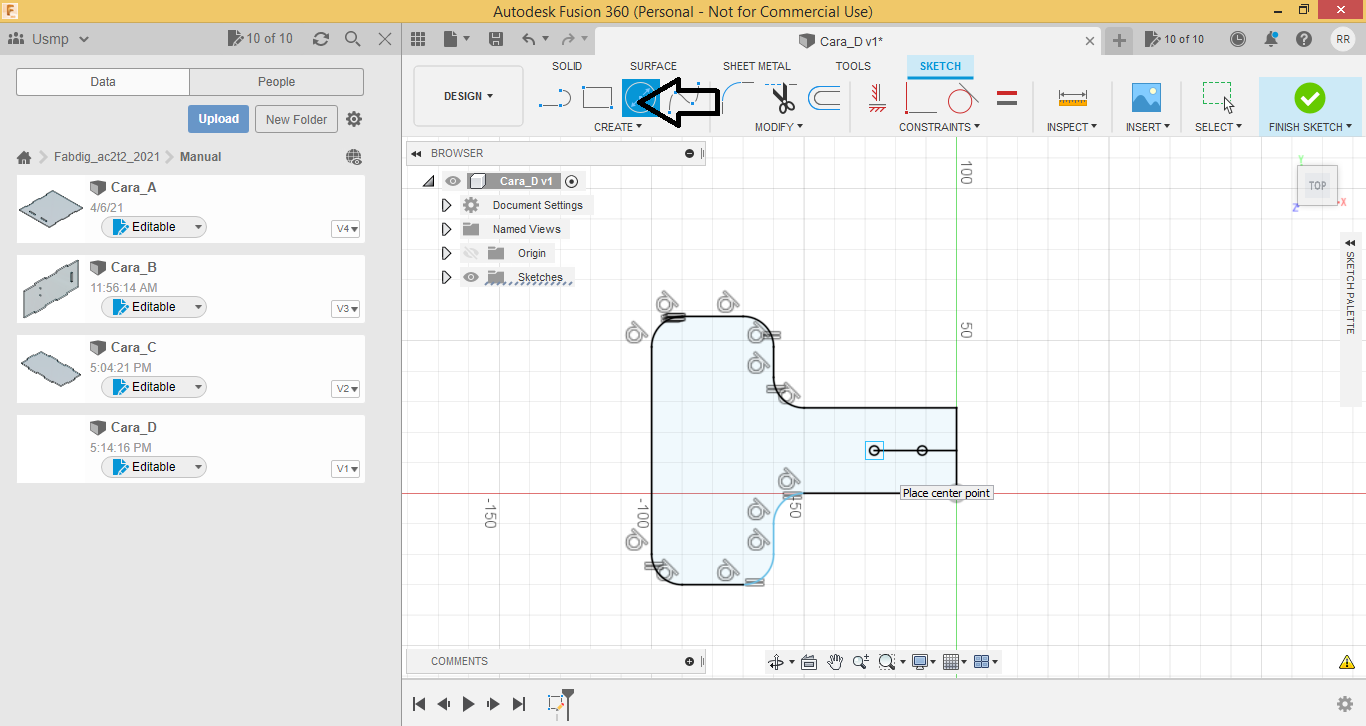Show the data panel grid icon

[418, 39]
